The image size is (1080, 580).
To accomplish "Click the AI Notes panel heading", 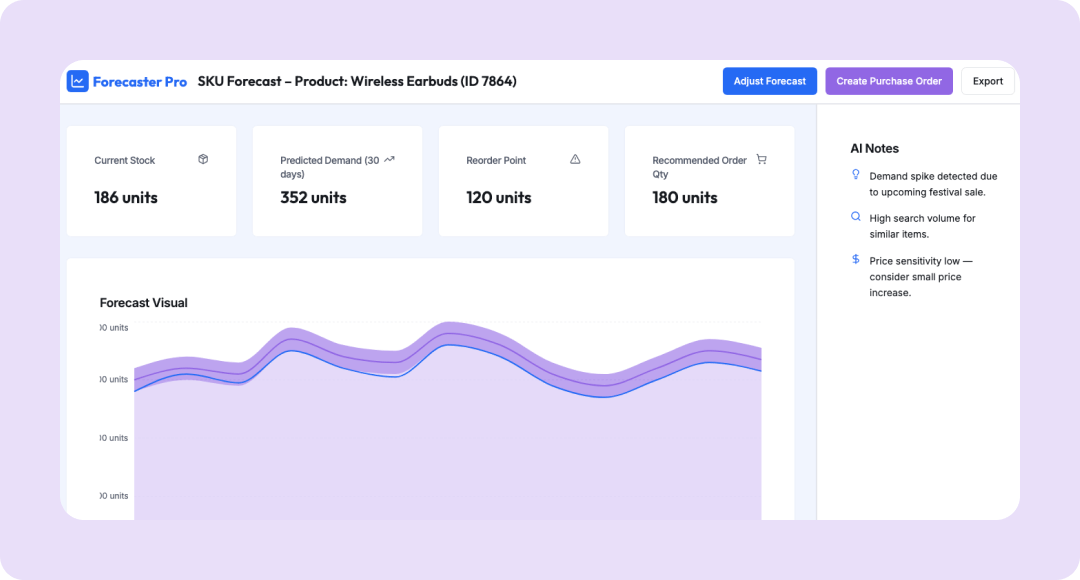I will (x=874, y=148).
